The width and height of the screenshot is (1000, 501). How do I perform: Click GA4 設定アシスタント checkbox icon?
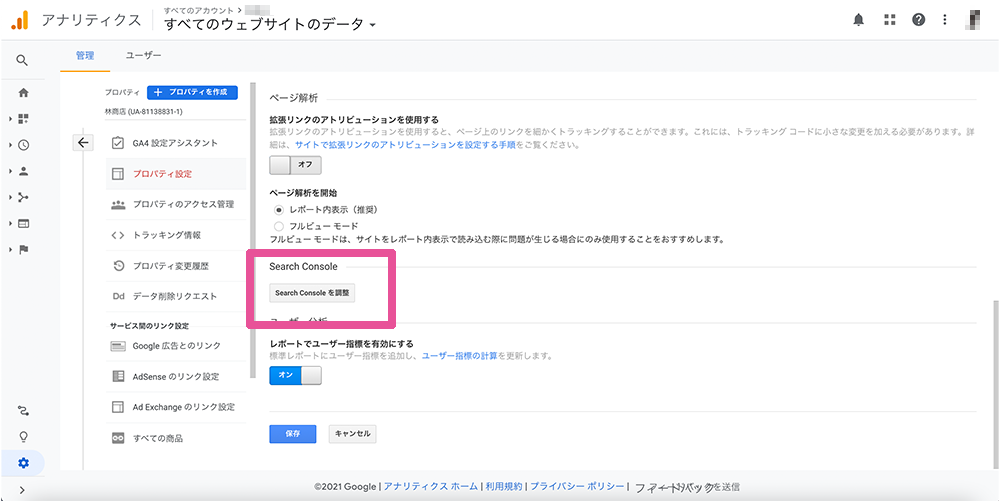(x=117, y=143)
